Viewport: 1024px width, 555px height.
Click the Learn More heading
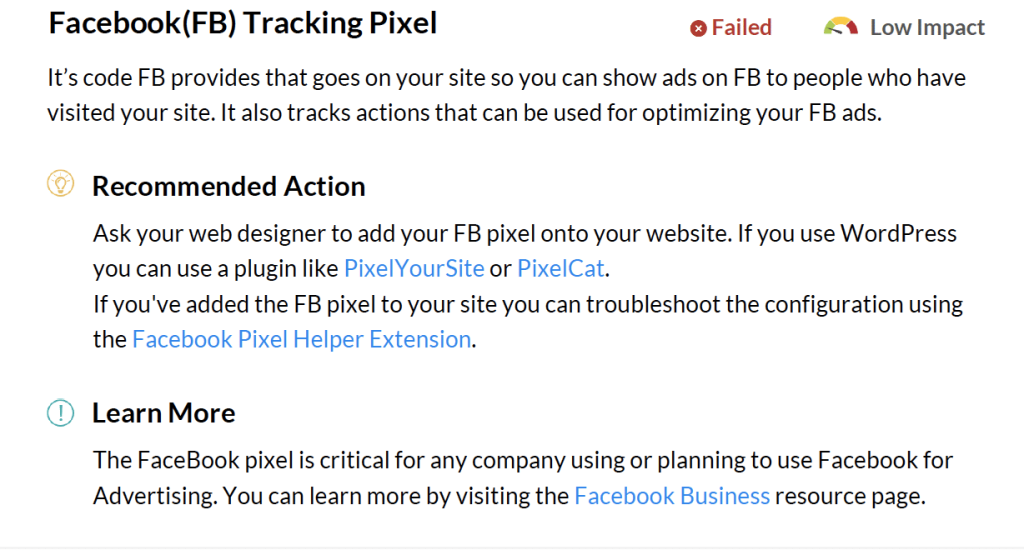pyautogui.click(x=163, y=413)
